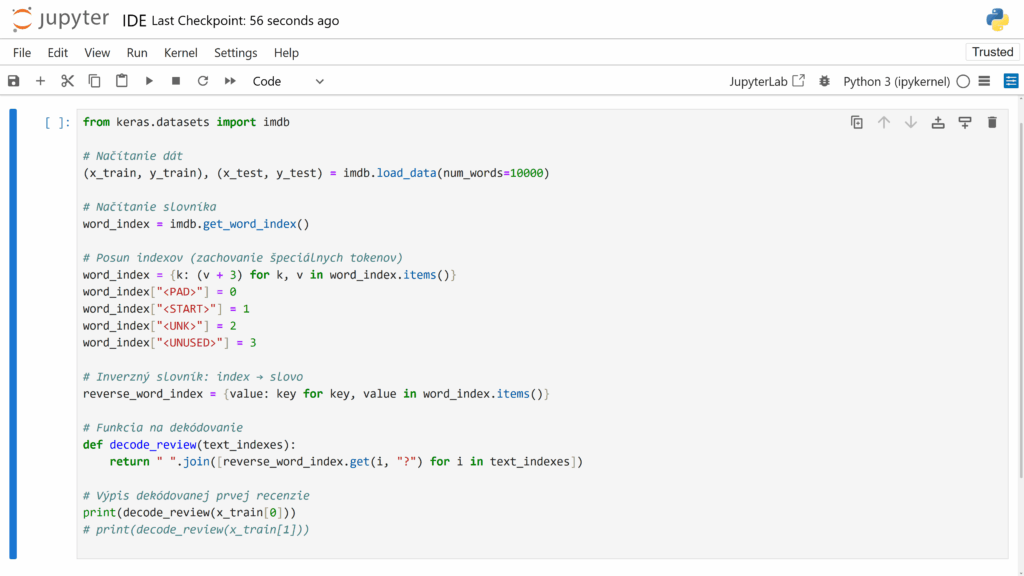Screen dimensions: 1024x576
Task: Move the cell down with the arrow icon
Action: coord(911,122)
